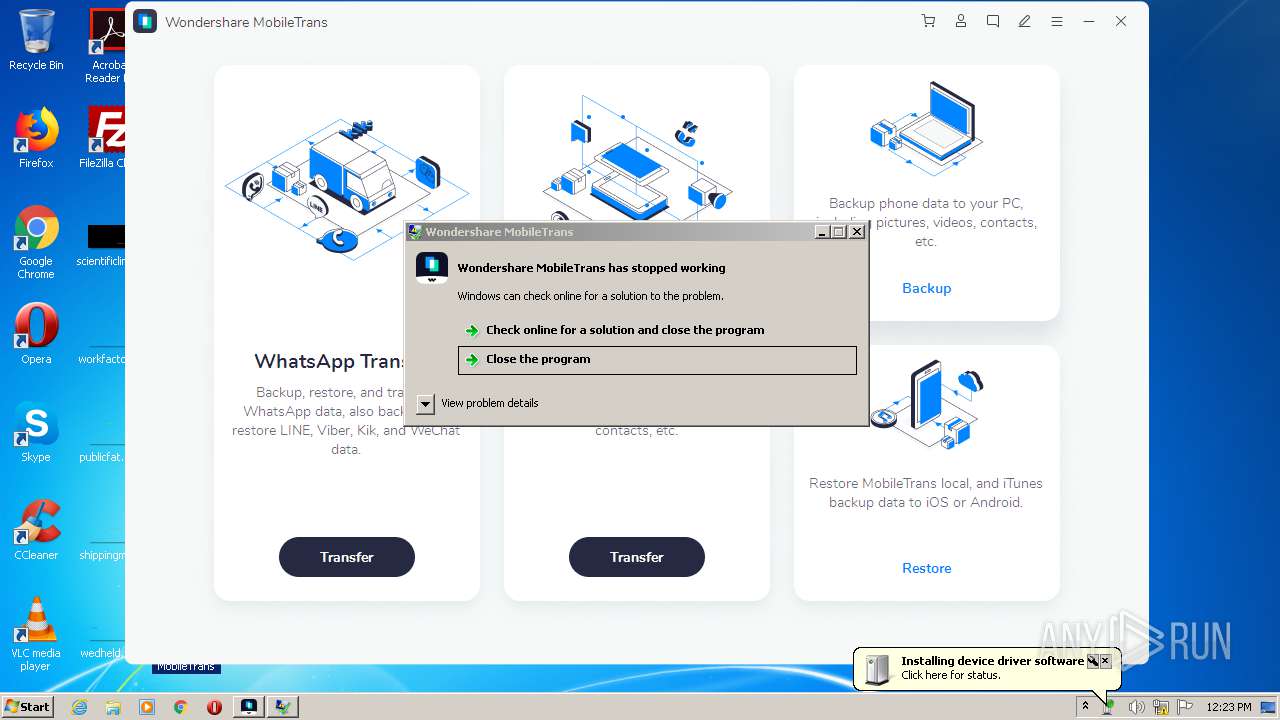Open Skype desktop shortcut

pyautogui.click(x=36, y=432)
